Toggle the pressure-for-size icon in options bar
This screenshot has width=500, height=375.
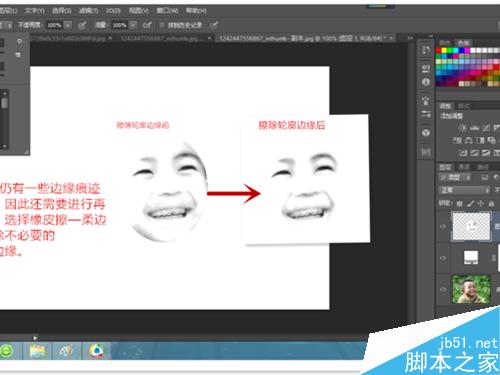point(214,25)
